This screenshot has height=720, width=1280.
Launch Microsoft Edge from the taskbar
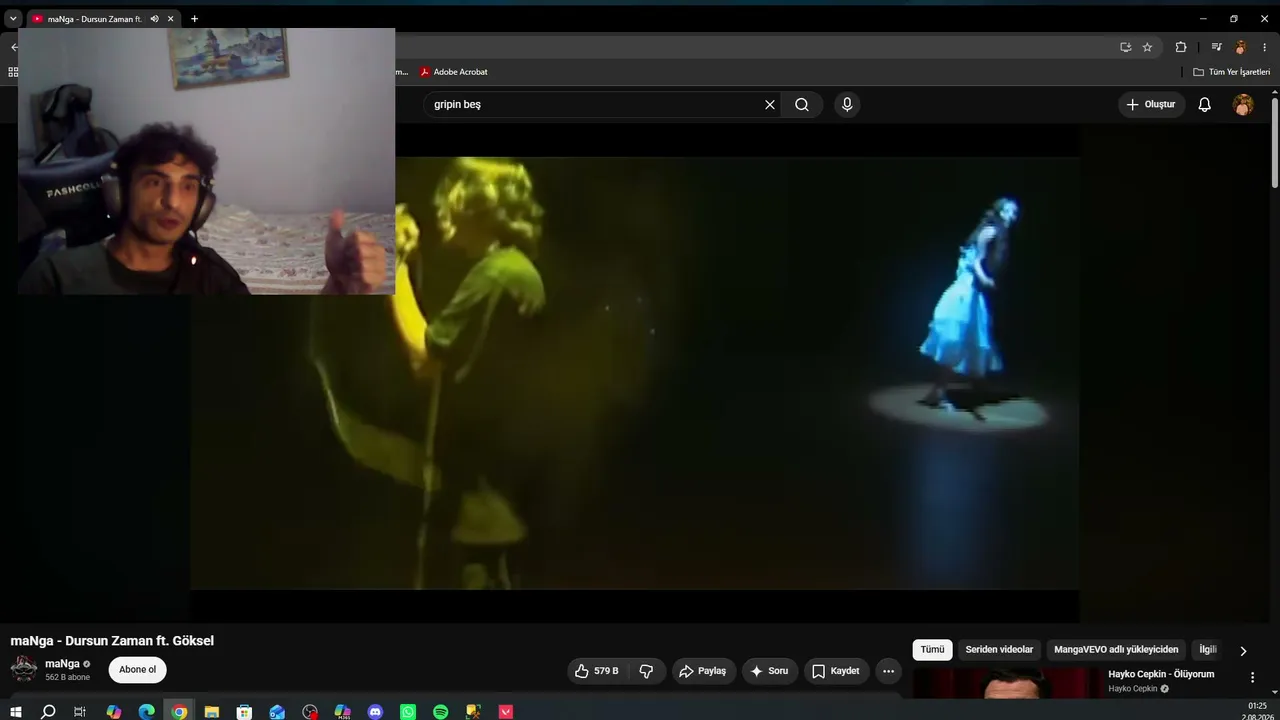147,712
